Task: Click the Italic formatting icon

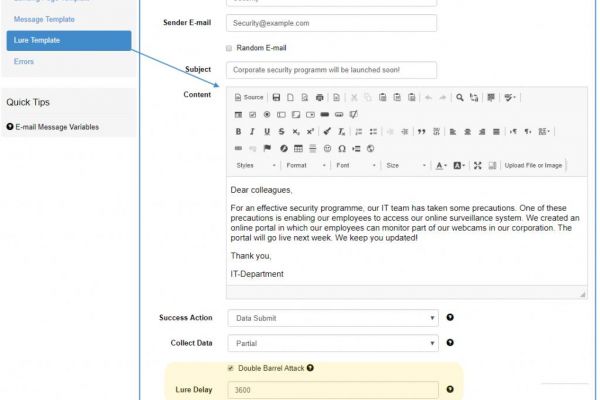Action: tap(252, 132)
